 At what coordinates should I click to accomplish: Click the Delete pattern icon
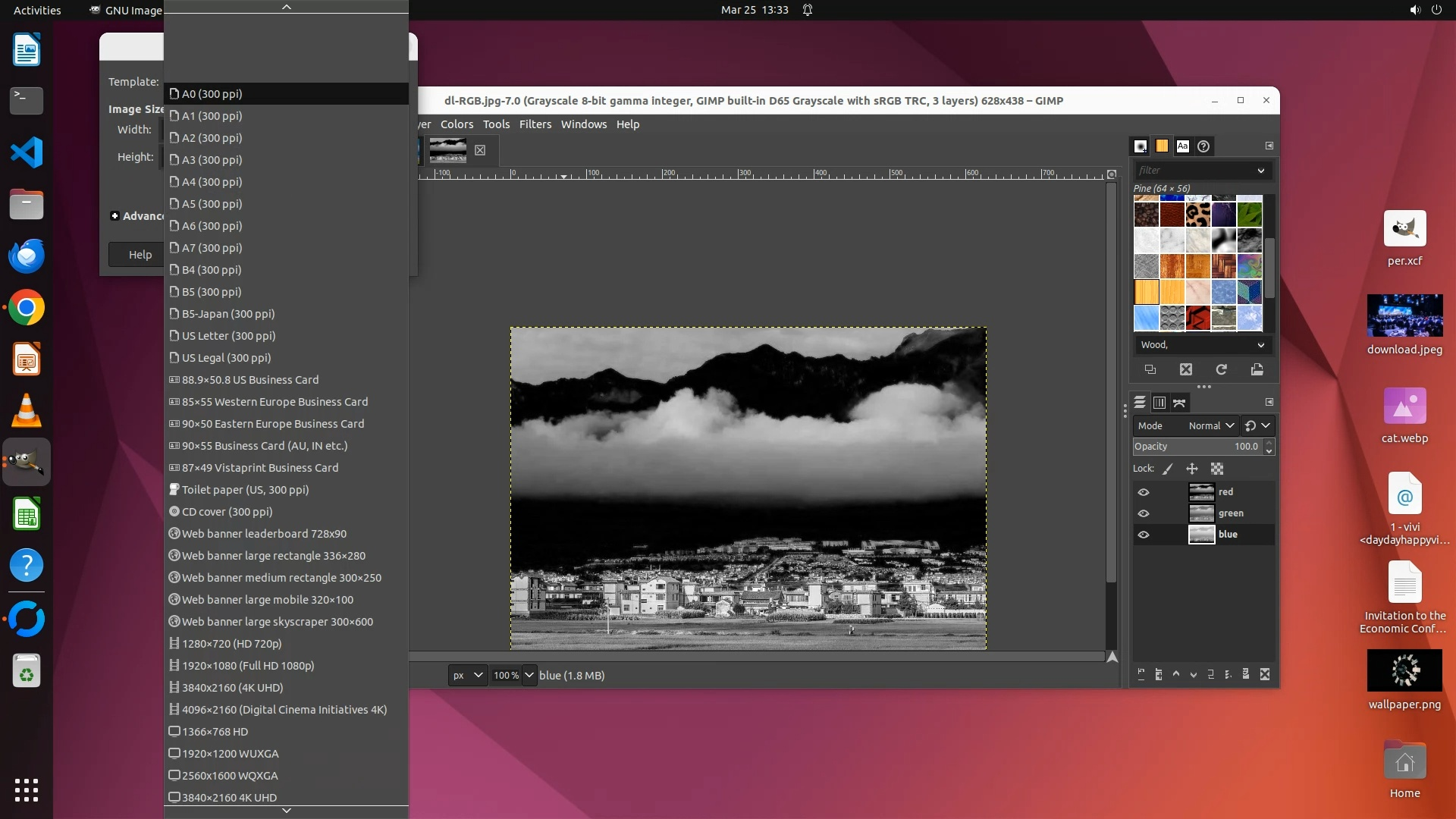coord(1186,369)
